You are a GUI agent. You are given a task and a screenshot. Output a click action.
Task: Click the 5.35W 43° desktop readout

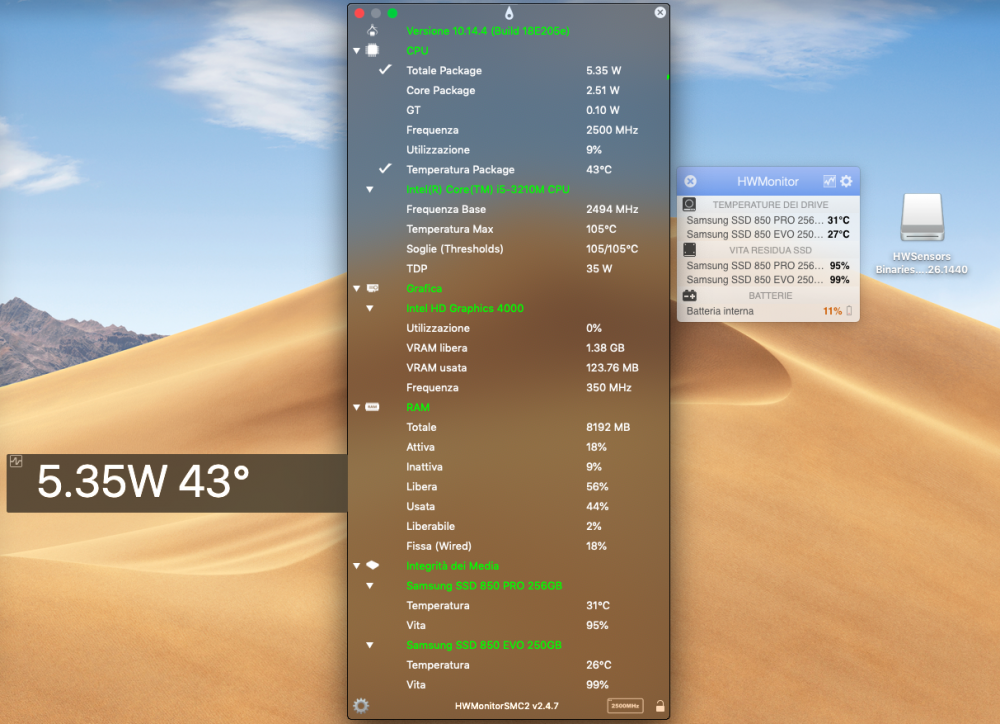pyautogui.click(x=143, y=482)
